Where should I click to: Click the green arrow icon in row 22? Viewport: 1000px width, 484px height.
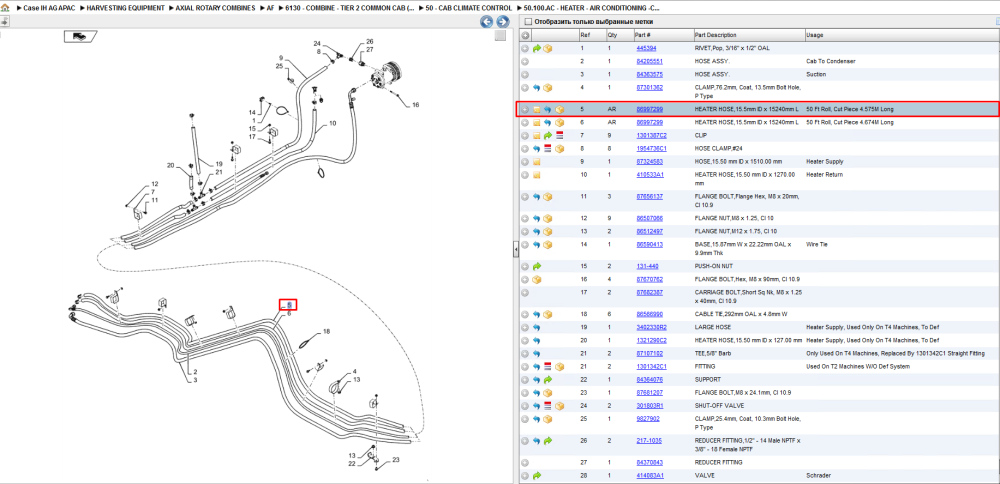[x=548, y=380]
